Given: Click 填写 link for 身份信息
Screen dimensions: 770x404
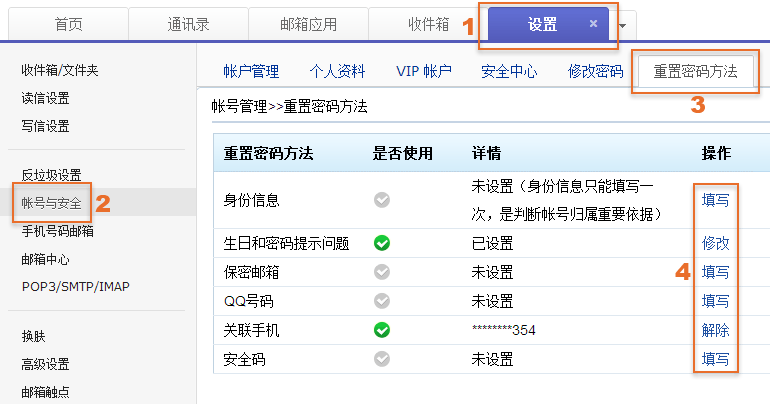Looking at the screenshot, I should [715, 200].
